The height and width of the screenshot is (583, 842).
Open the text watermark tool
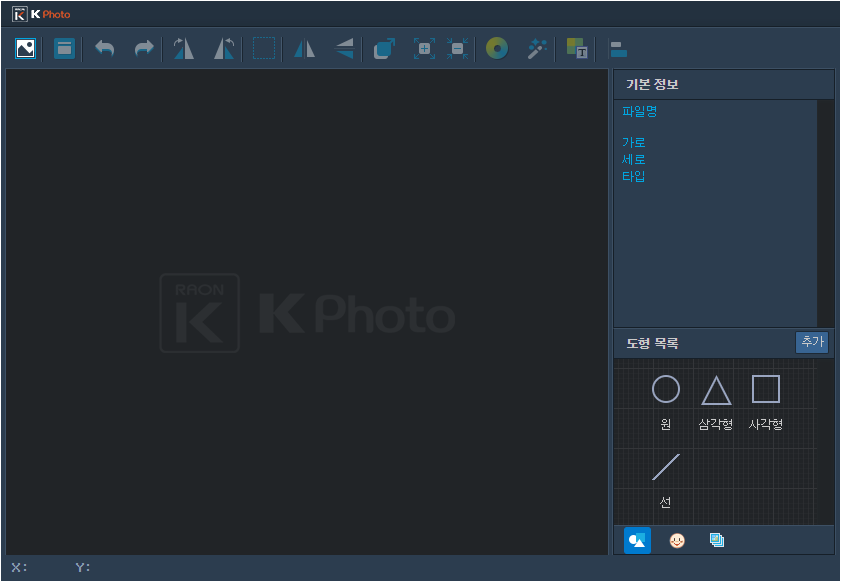pyautogui.click(x=577, y=49)
